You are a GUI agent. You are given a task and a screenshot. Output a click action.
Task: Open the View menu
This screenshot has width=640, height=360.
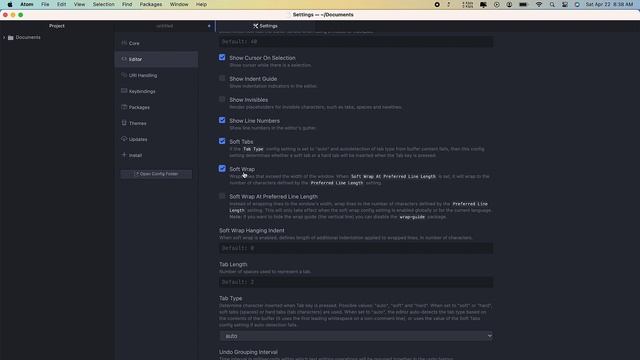pyautogui.click(x=79, y=4)
